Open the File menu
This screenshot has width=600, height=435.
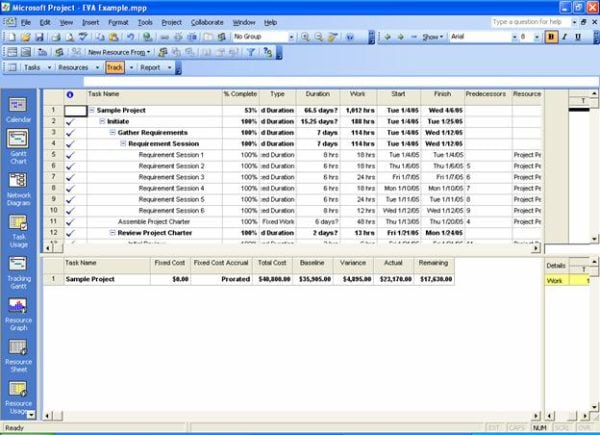click(x=26, y=23)
